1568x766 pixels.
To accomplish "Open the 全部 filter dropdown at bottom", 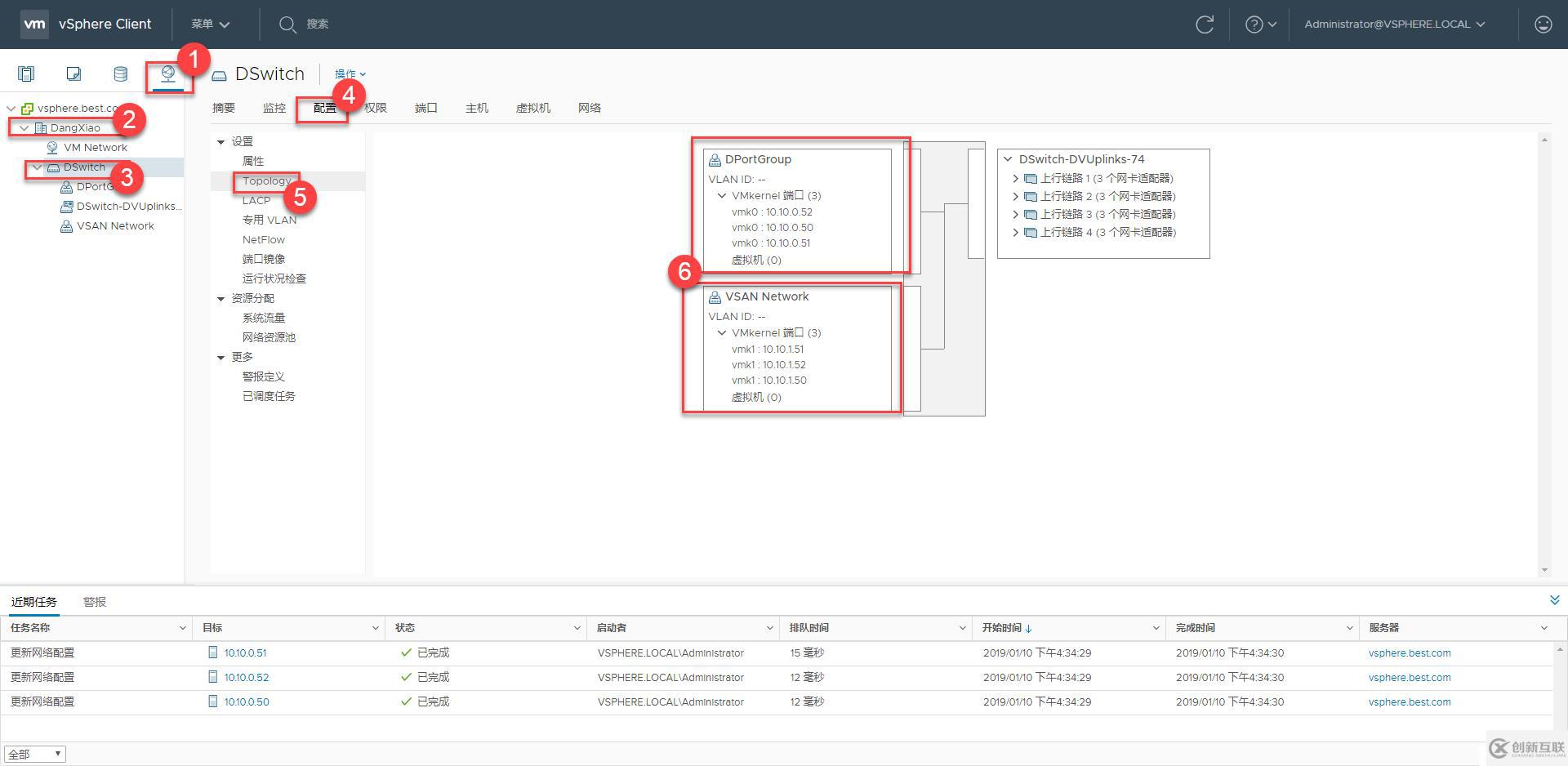I will click(x=34, y=754).
